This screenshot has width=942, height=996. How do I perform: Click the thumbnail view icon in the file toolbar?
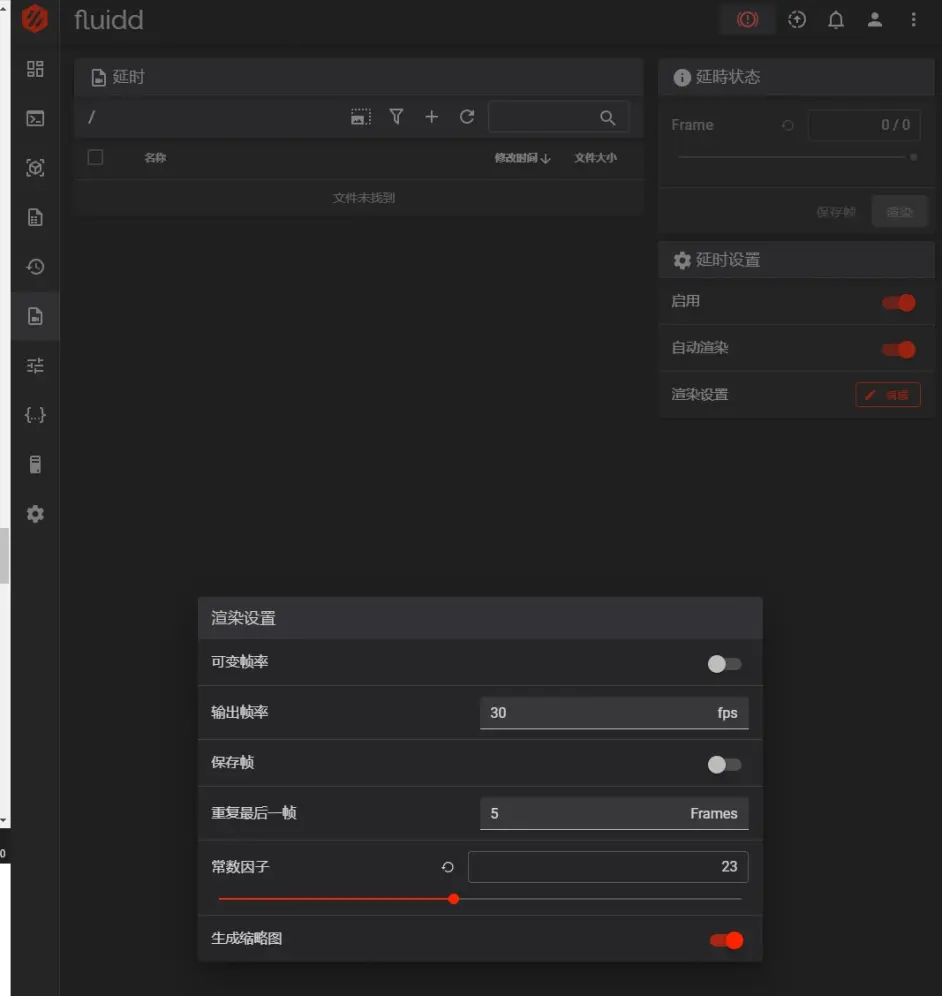tap(361, 117)
